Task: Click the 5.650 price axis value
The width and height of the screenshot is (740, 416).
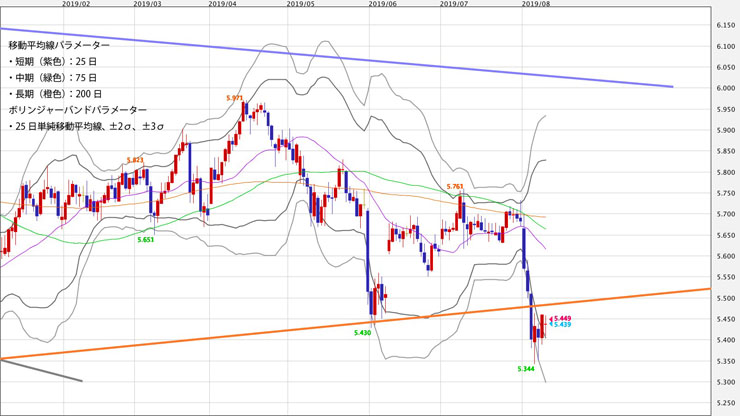Action: (725, 235)
